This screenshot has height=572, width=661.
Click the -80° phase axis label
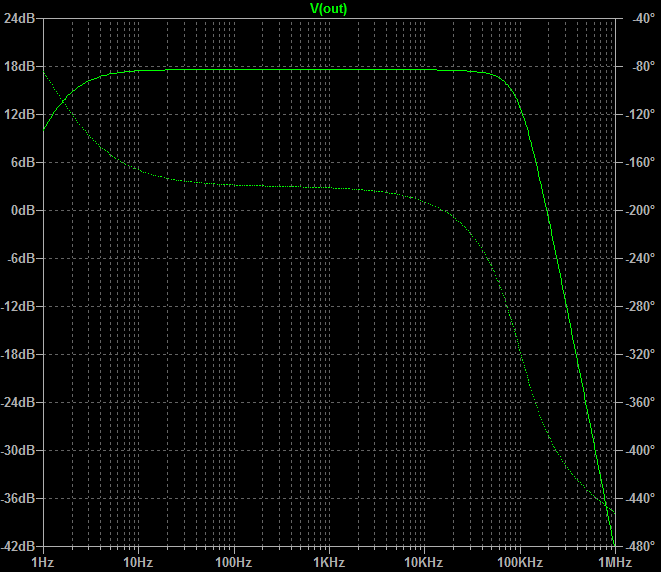(644, 66)
